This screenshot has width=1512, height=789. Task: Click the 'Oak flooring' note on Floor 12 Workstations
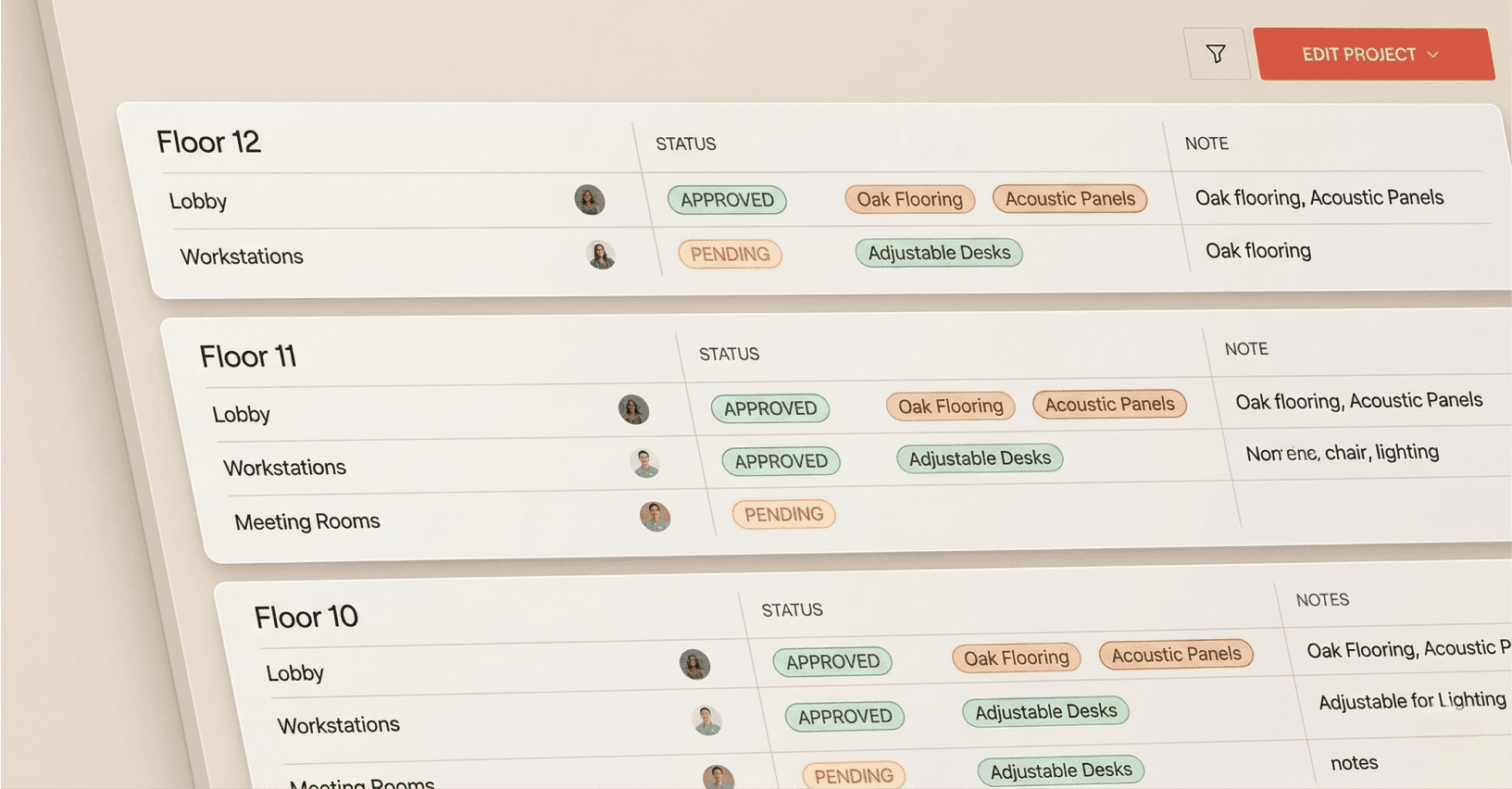click(x=1258, y=251)
